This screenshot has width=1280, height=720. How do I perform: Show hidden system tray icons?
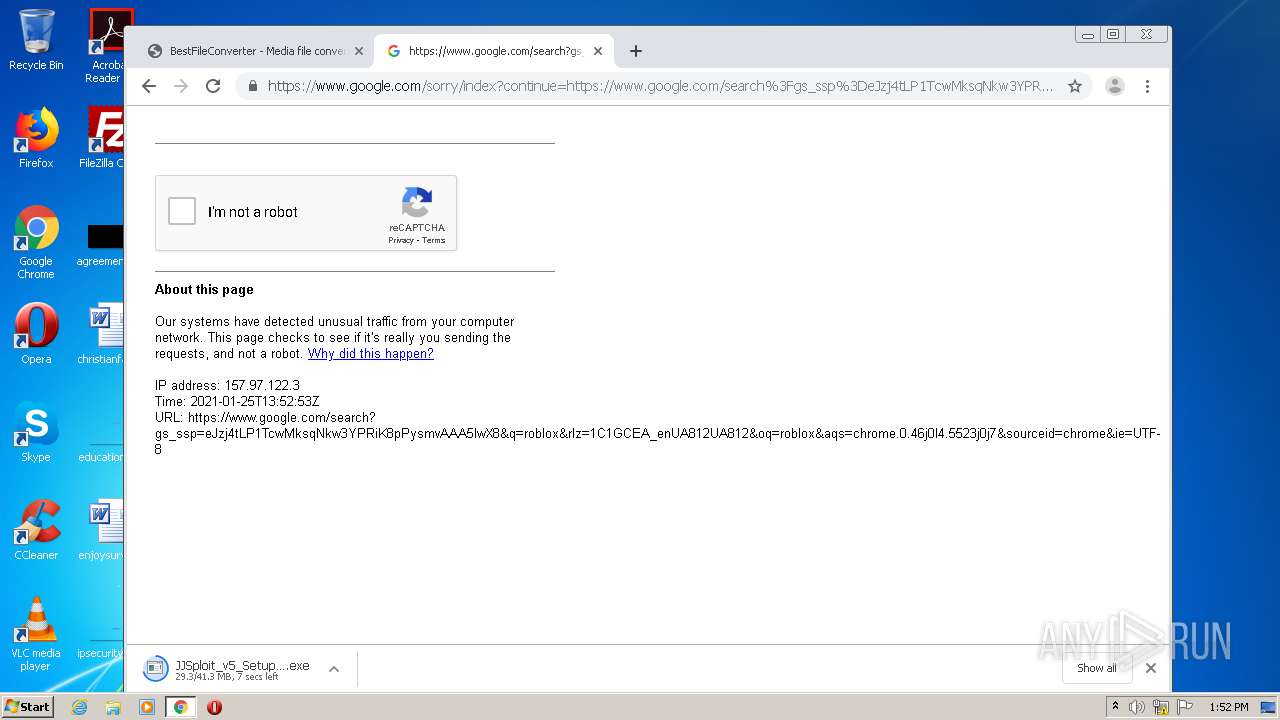click(1115, 707)
